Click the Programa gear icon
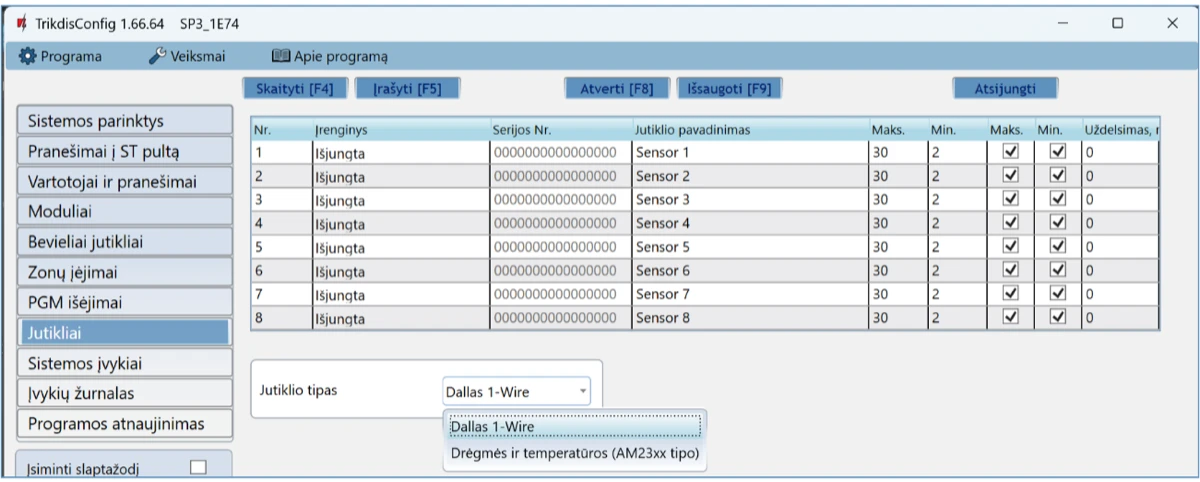This screenshot has width=1200, height=482. (27, 57)
